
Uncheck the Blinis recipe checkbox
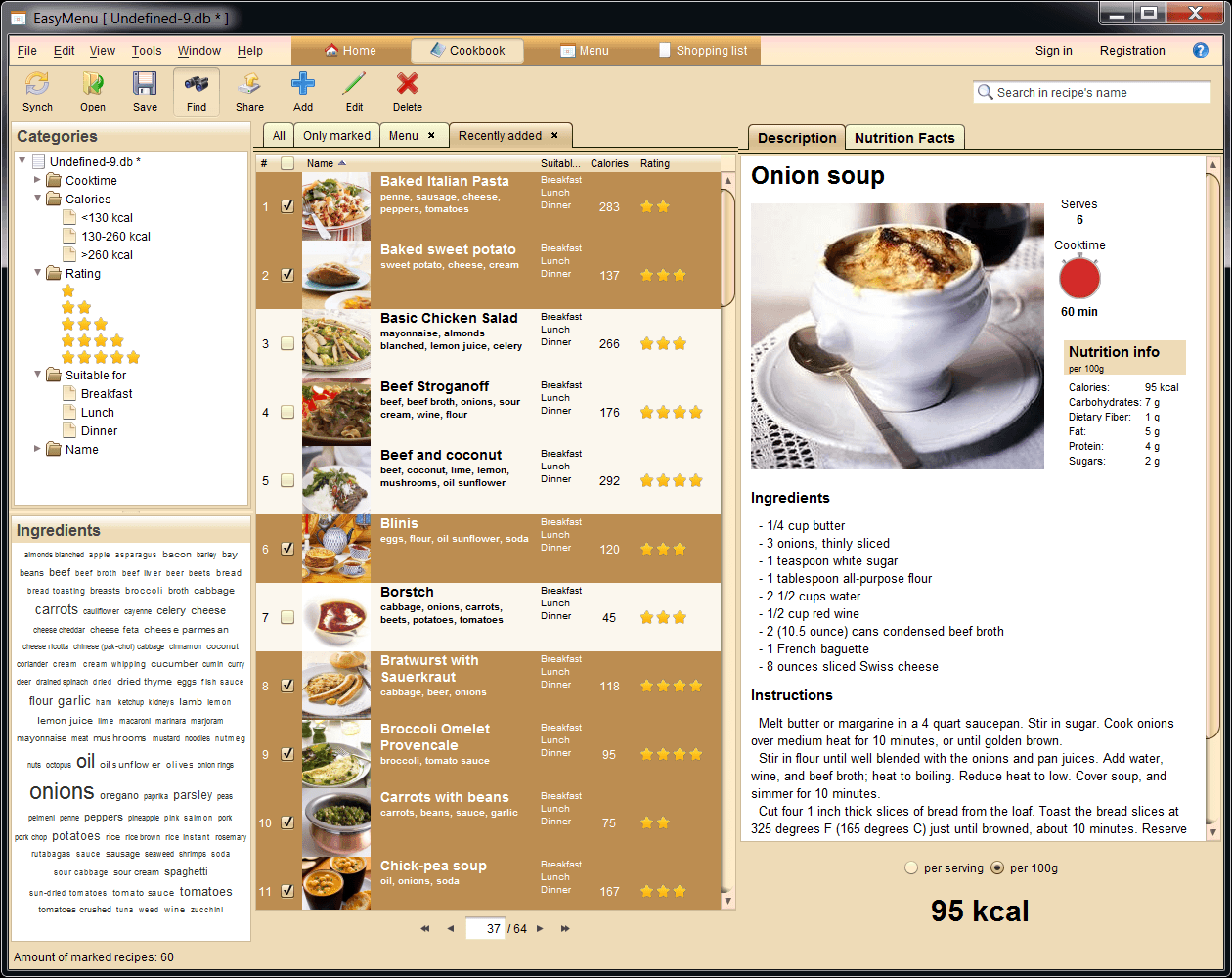coord(287,549)
